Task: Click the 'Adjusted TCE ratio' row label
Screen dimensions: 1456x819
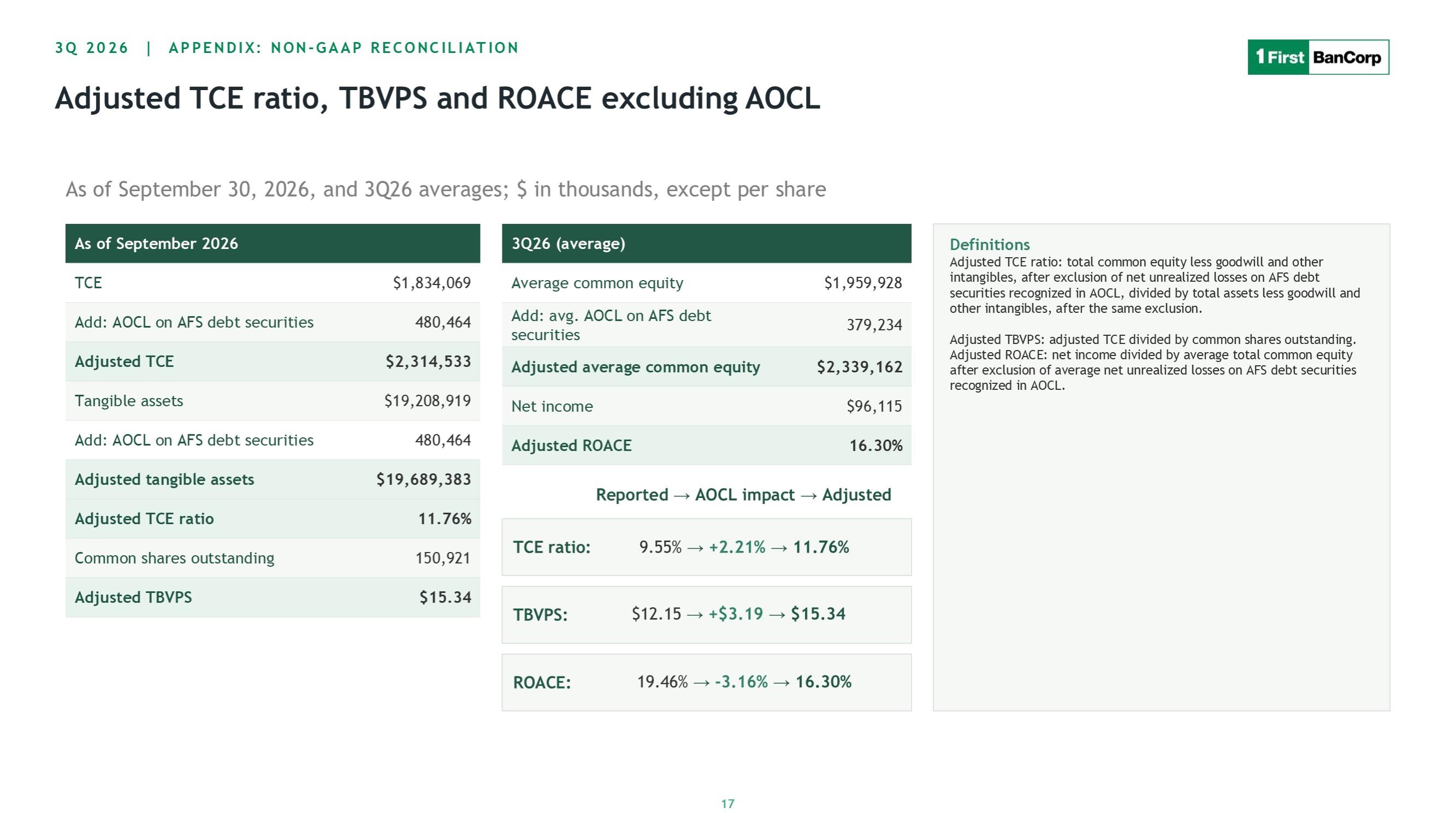Action: [x=144, y=519]
